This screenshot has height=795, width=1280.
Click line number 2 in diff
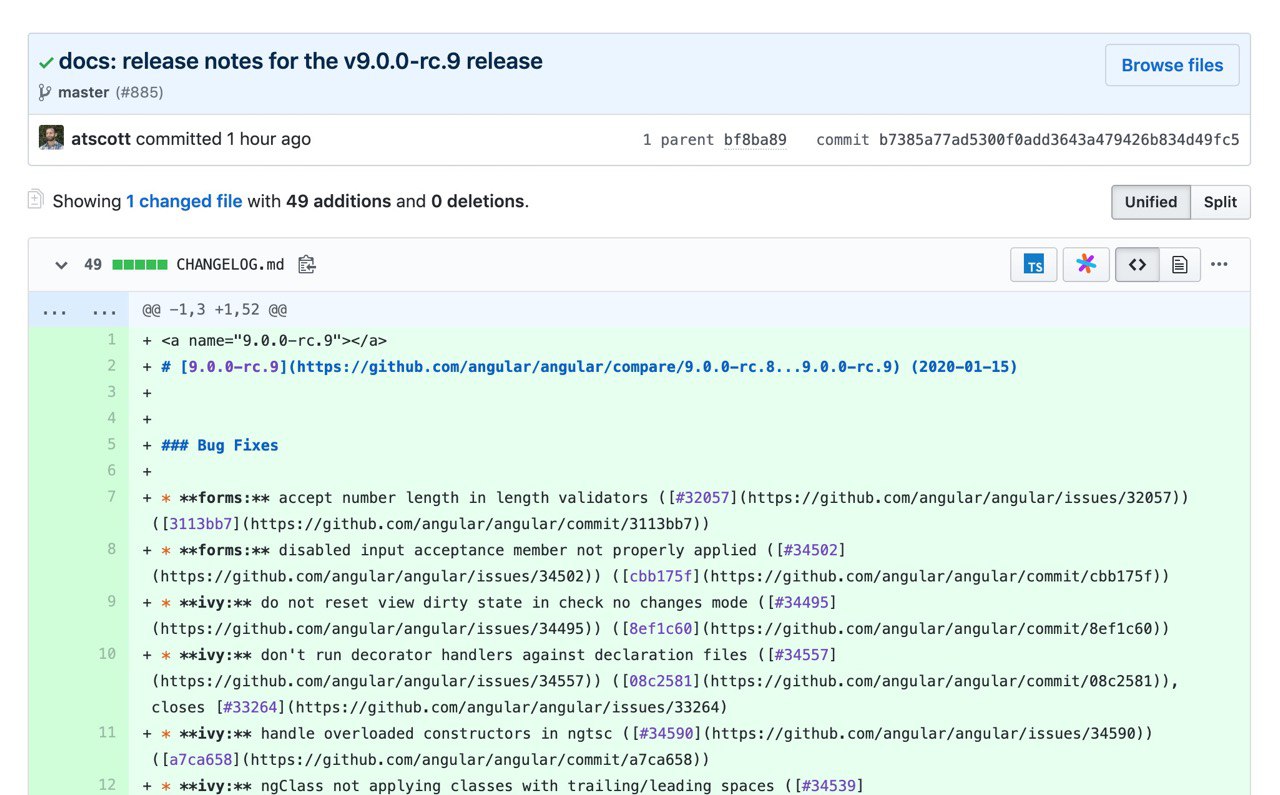click(111, 366)
